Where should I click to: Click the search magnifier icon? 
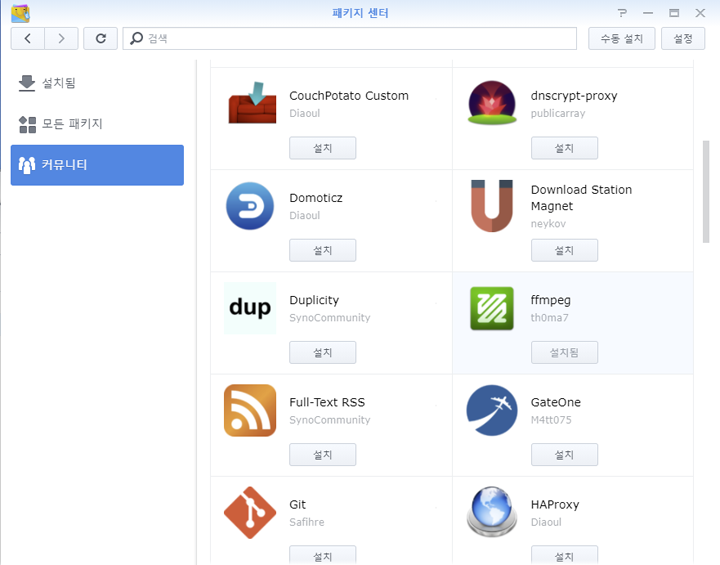tap(136, 38)
